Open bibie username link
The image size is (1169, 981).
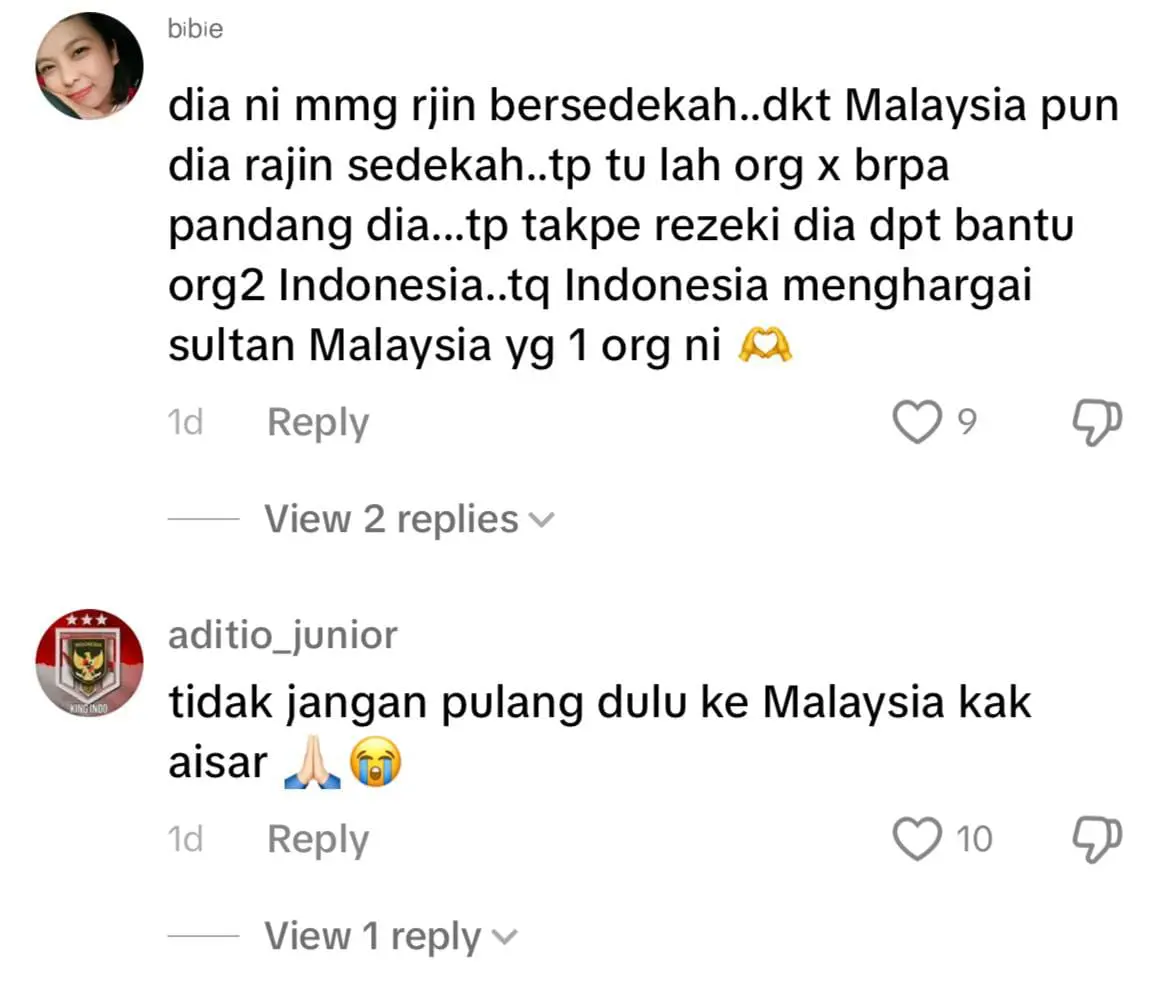point(195,28)
